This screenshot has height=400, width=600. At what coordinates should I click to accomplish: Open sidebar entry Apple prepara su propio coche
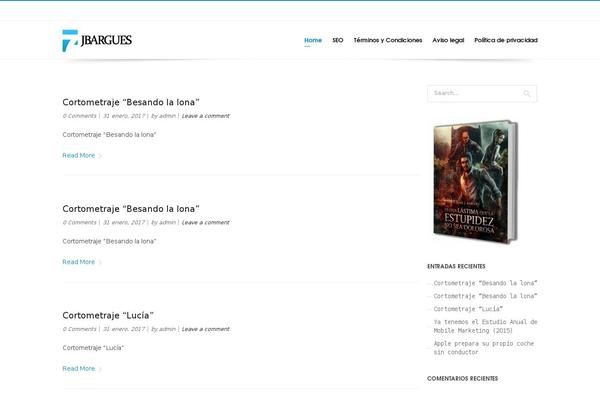click(x=484, y=348)
